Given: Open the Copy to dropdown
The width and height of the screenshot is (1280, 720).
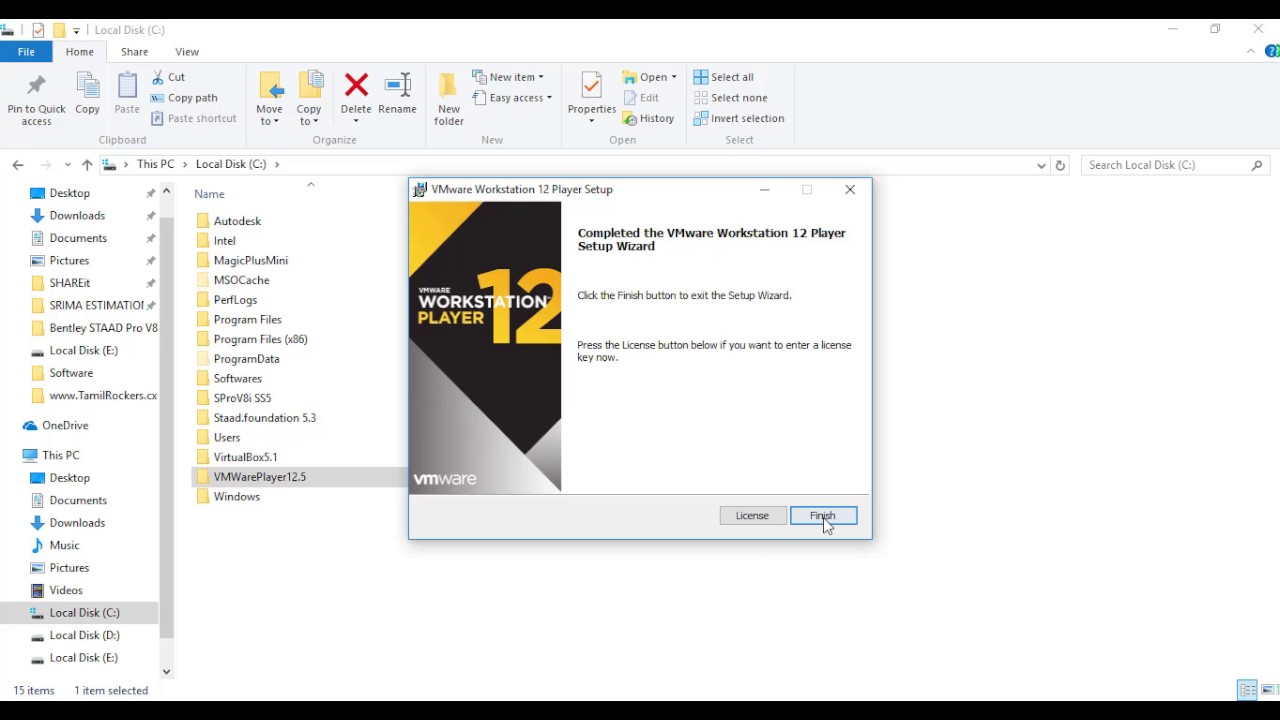Looking at the screenshot, I should 309,99.
